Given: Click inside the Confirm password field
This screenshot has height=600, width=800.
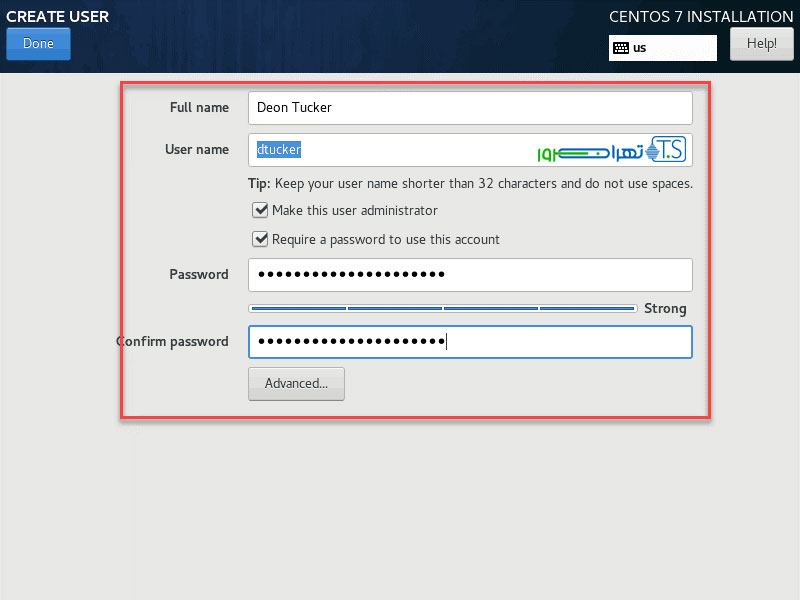Looking at the screenshot, I should point(470,342).
